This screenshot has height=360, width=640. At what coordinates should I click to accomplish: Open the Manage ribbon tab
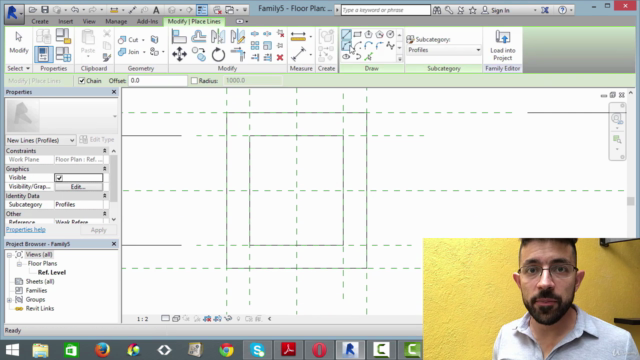tap(116, 21)
